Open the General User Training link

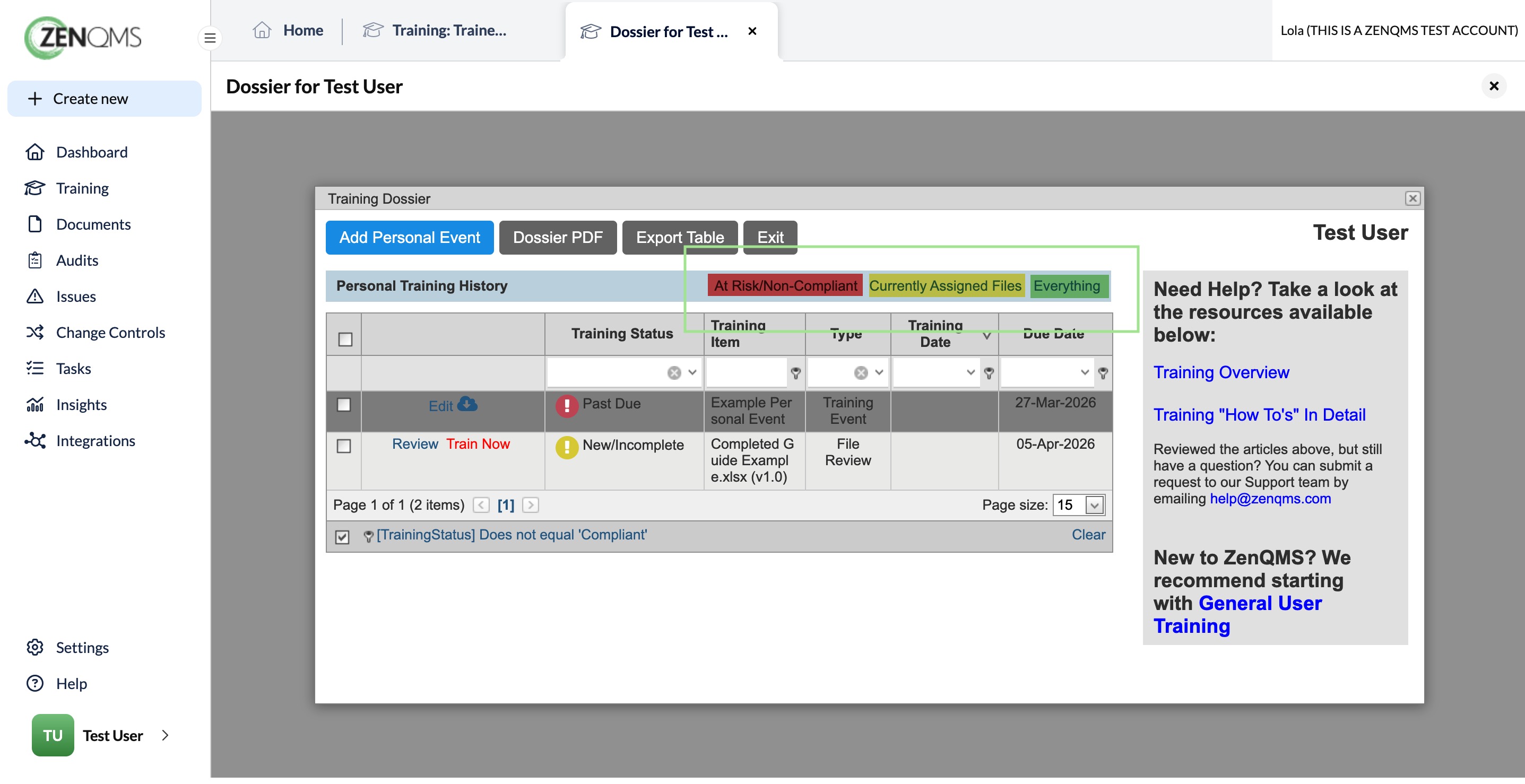(1237, 615)
